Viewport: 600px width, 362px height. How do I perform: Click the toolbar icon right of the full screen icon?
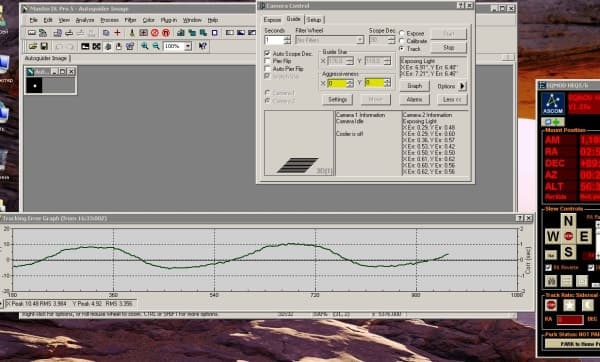click(x=108, y=46)
